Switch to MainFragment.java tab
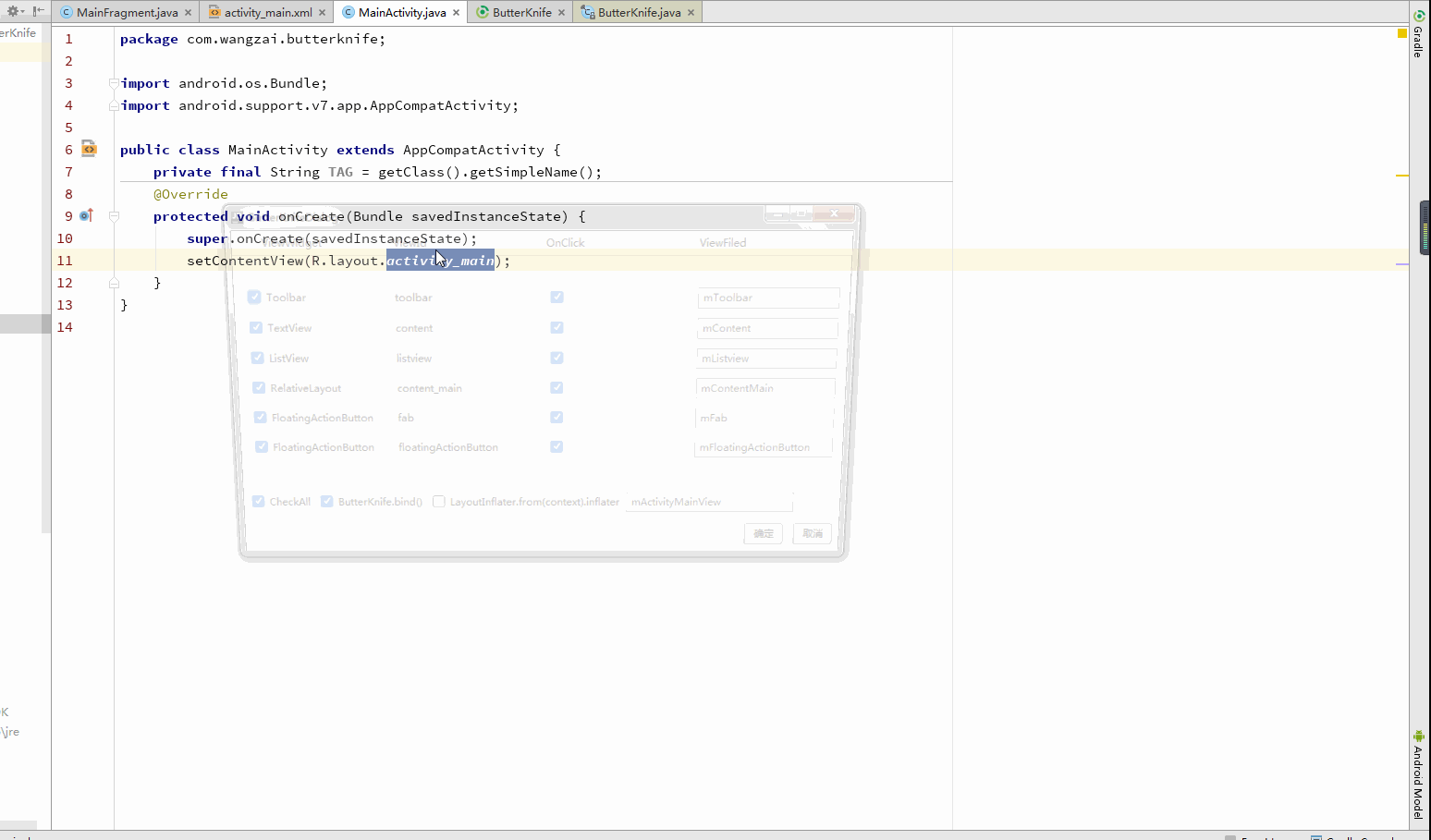Image resolution: width=1431 pixels, height=840 pixels. pos(127,12)
